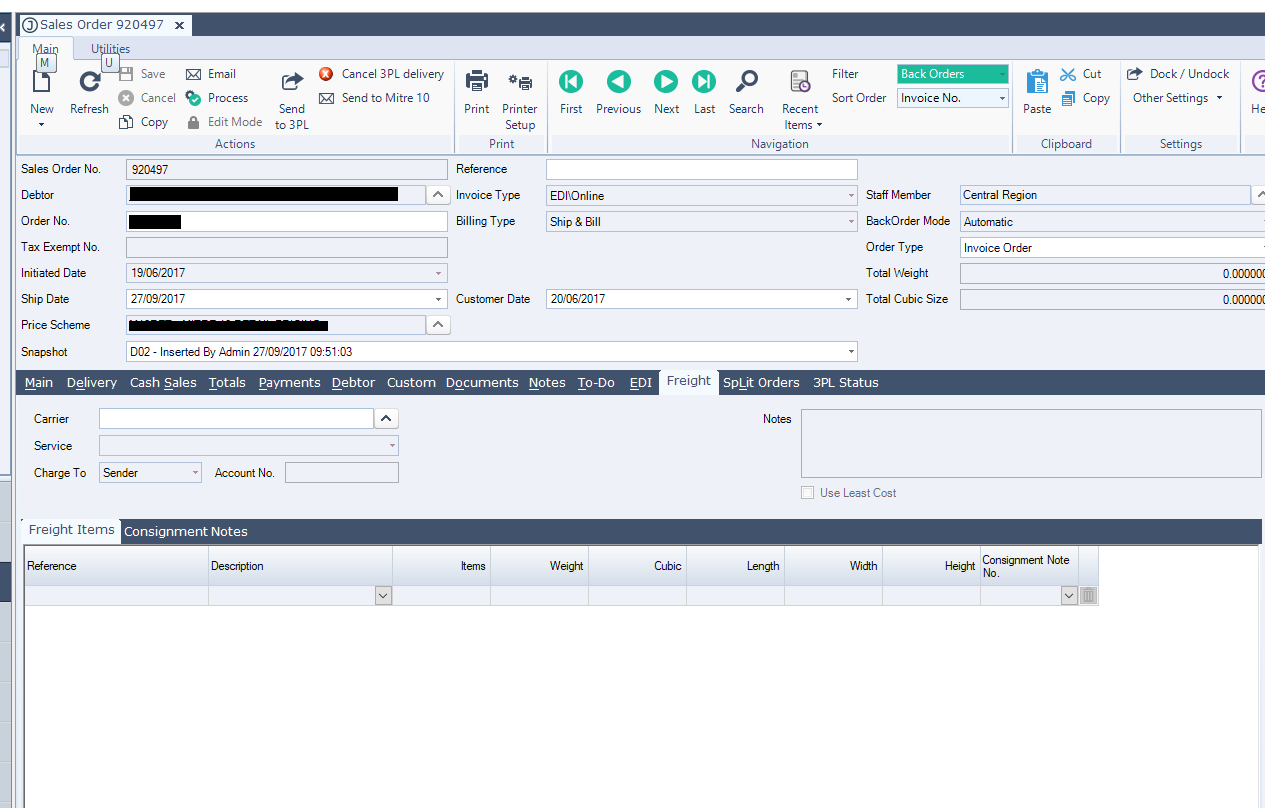This screenshot has height=808, width=1265.
Task: Click the Paste clipboard icon
Action: 1037,82
